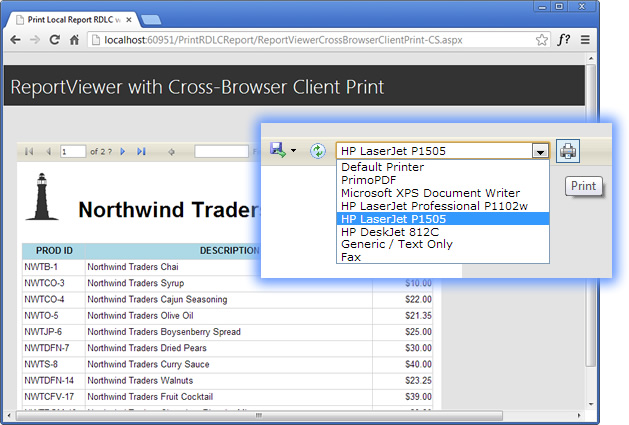629x425 pixels.
Task: Click the Northwind Traders report title
Action: pyautogui.click(x=169, y=209)
